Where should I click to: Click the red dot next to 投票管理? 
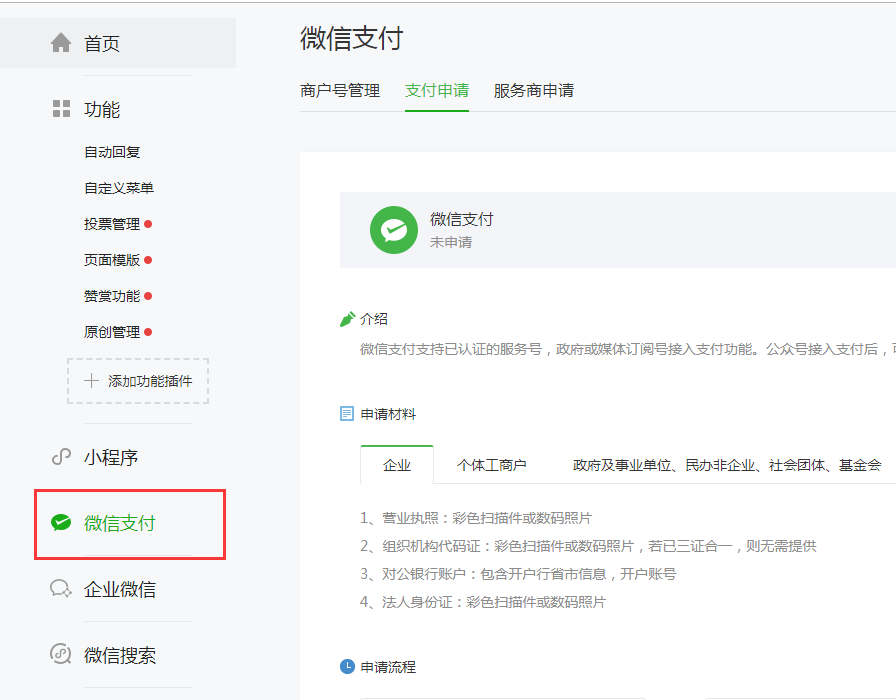pos(148,224)
